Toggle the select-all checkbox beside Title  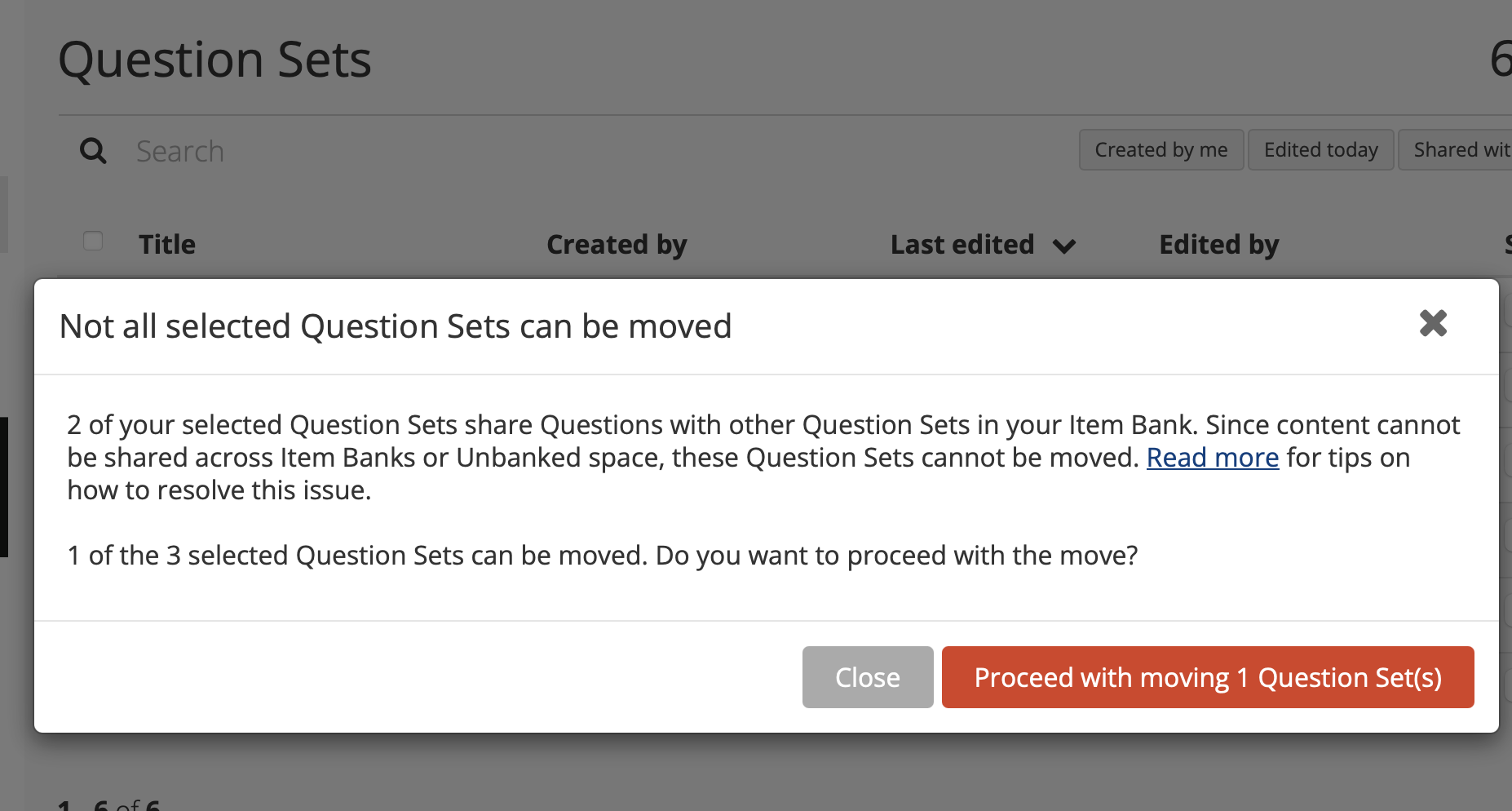(x=93, y=241)
